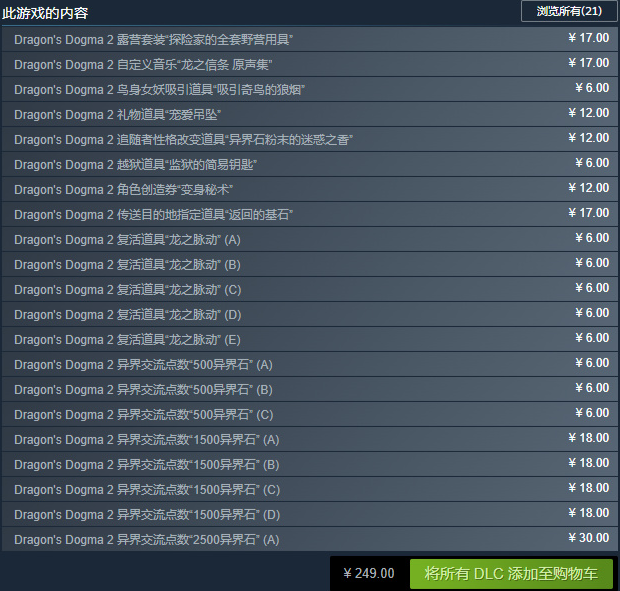Open the 自定义音乐 原声集 DLC
620x591 pixels.
(x=310, y=64)
